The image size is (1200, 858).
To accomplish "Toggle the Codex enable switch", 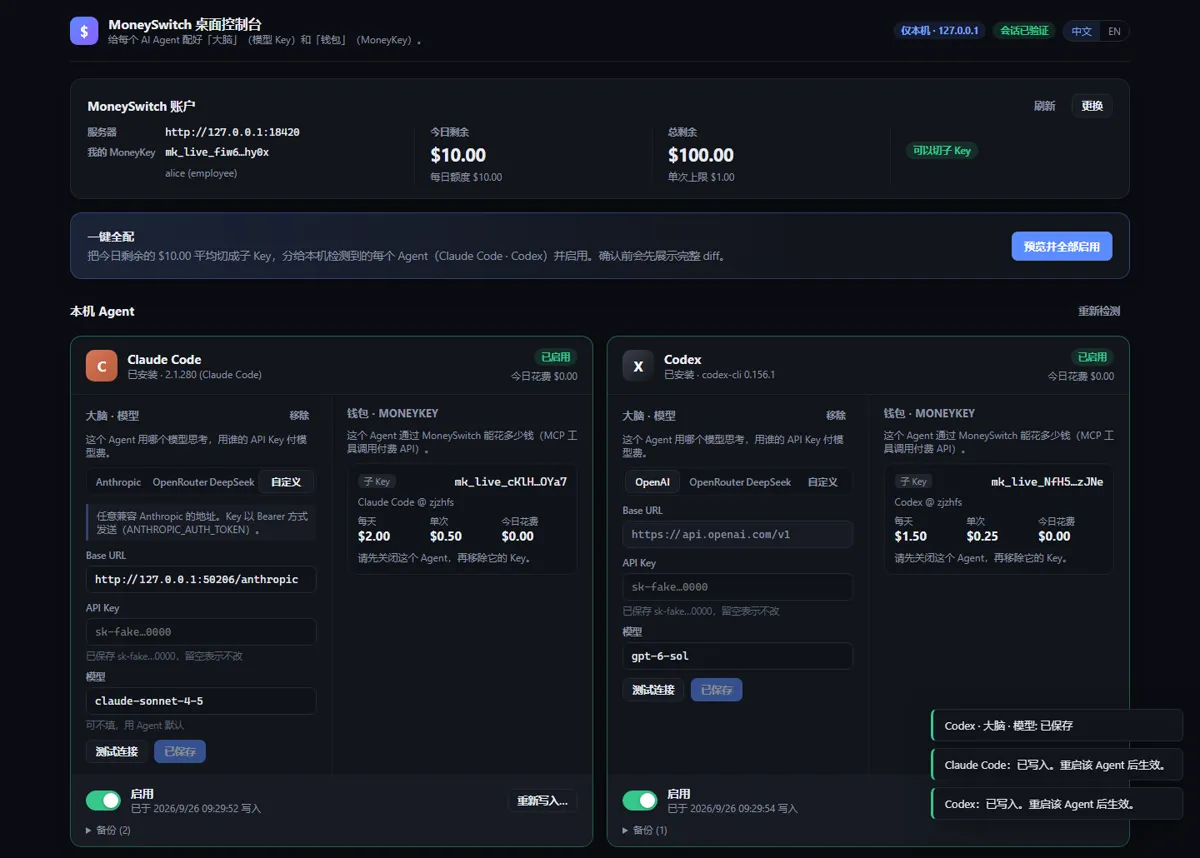I will click(640, 800).
